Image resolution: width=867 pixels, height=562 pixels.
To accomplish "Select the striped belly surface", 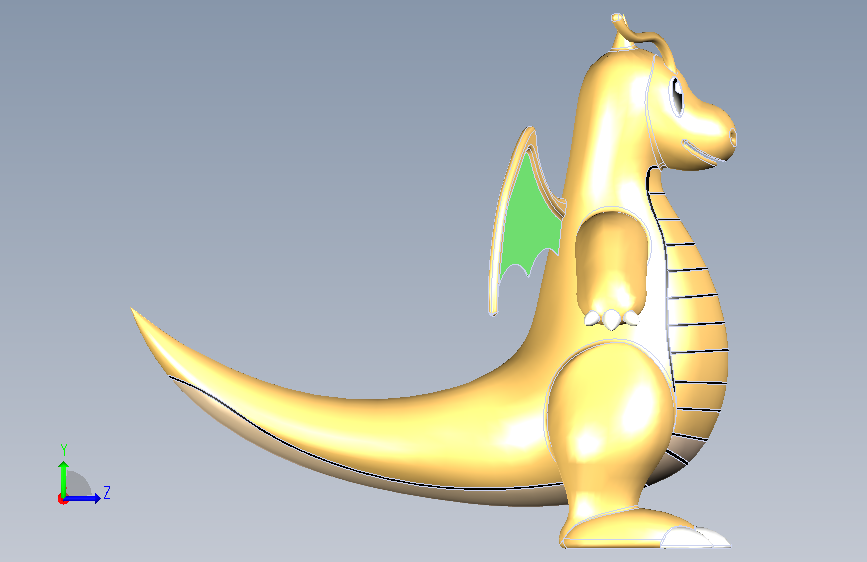I will [696, 326].
